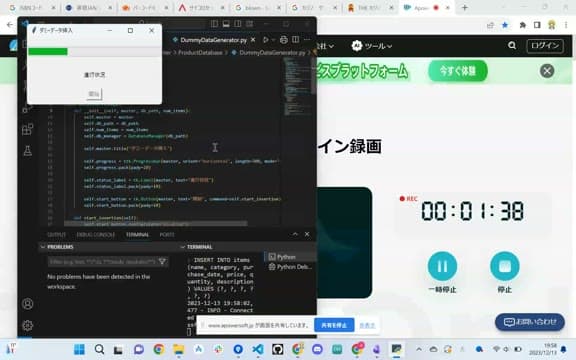Close the VS Code bottom panel
Image resolution: width=576 pixels, height=360 pixels.
(x=307, y=234)
